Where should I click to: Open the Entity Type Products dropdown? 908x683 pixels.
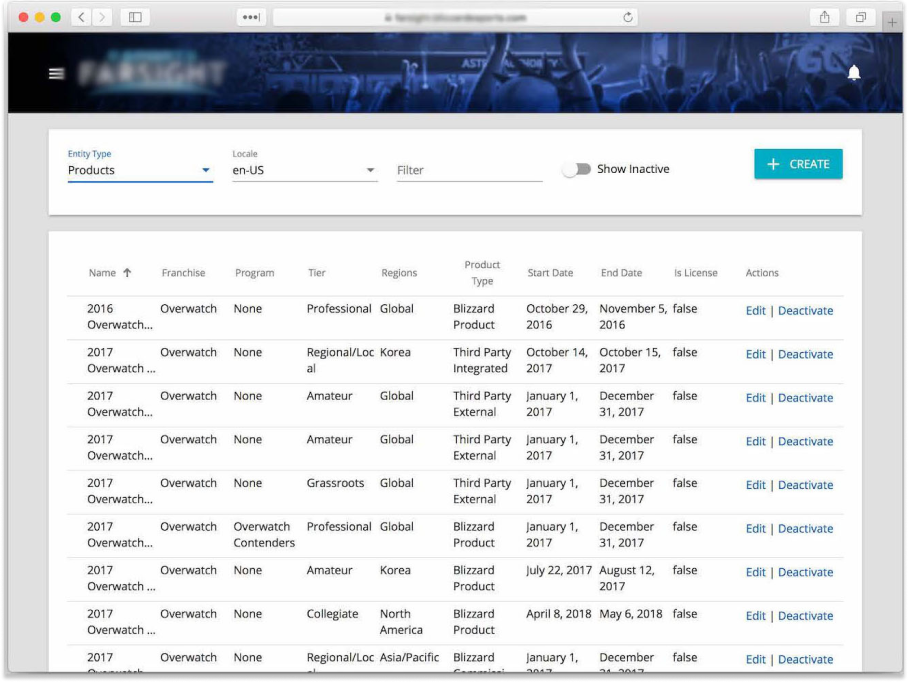point(140,170)
